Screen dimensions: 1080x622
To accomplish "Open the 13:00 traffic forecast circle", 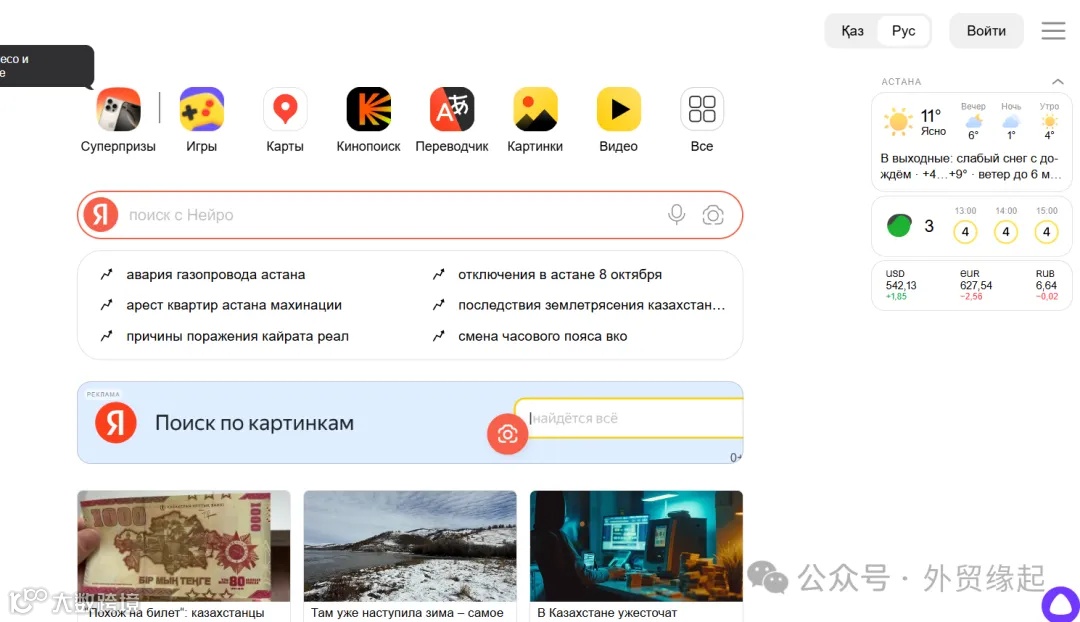I will [965, 231].
